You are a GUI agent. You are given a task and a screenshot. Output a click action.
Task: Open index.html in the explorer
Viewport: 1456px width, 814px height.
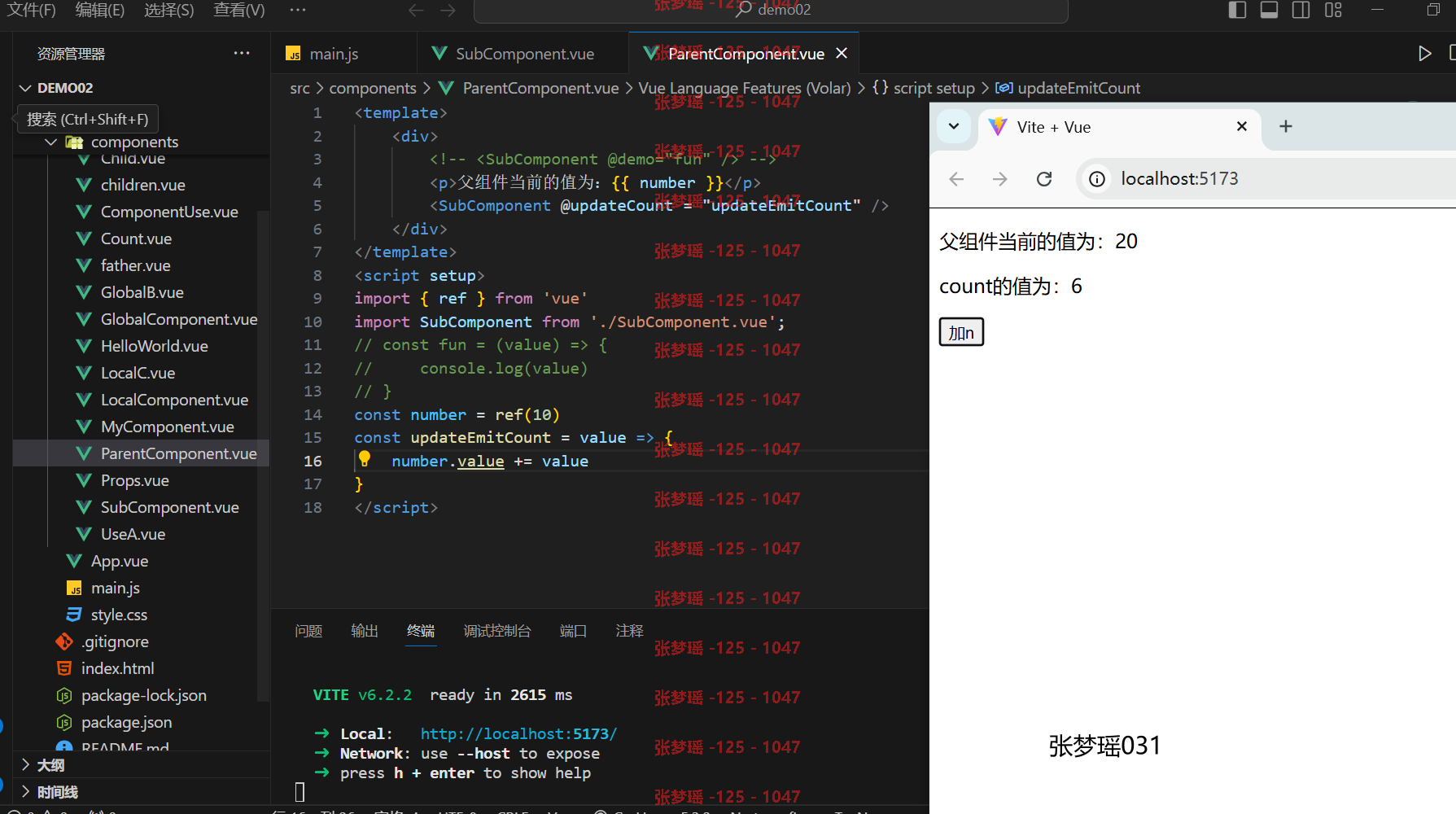tap(117, 668)
